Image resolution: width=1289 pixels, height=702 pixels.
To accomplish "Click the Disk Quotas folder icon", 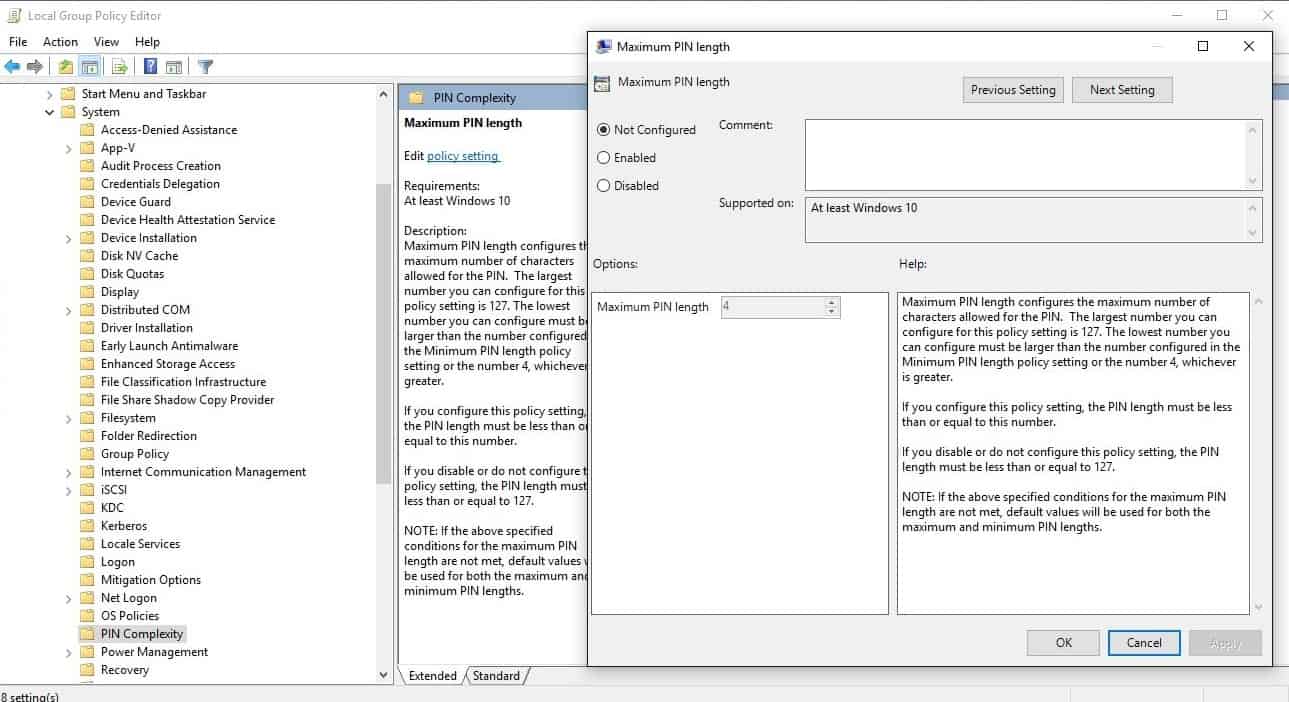I will [87, 274].
